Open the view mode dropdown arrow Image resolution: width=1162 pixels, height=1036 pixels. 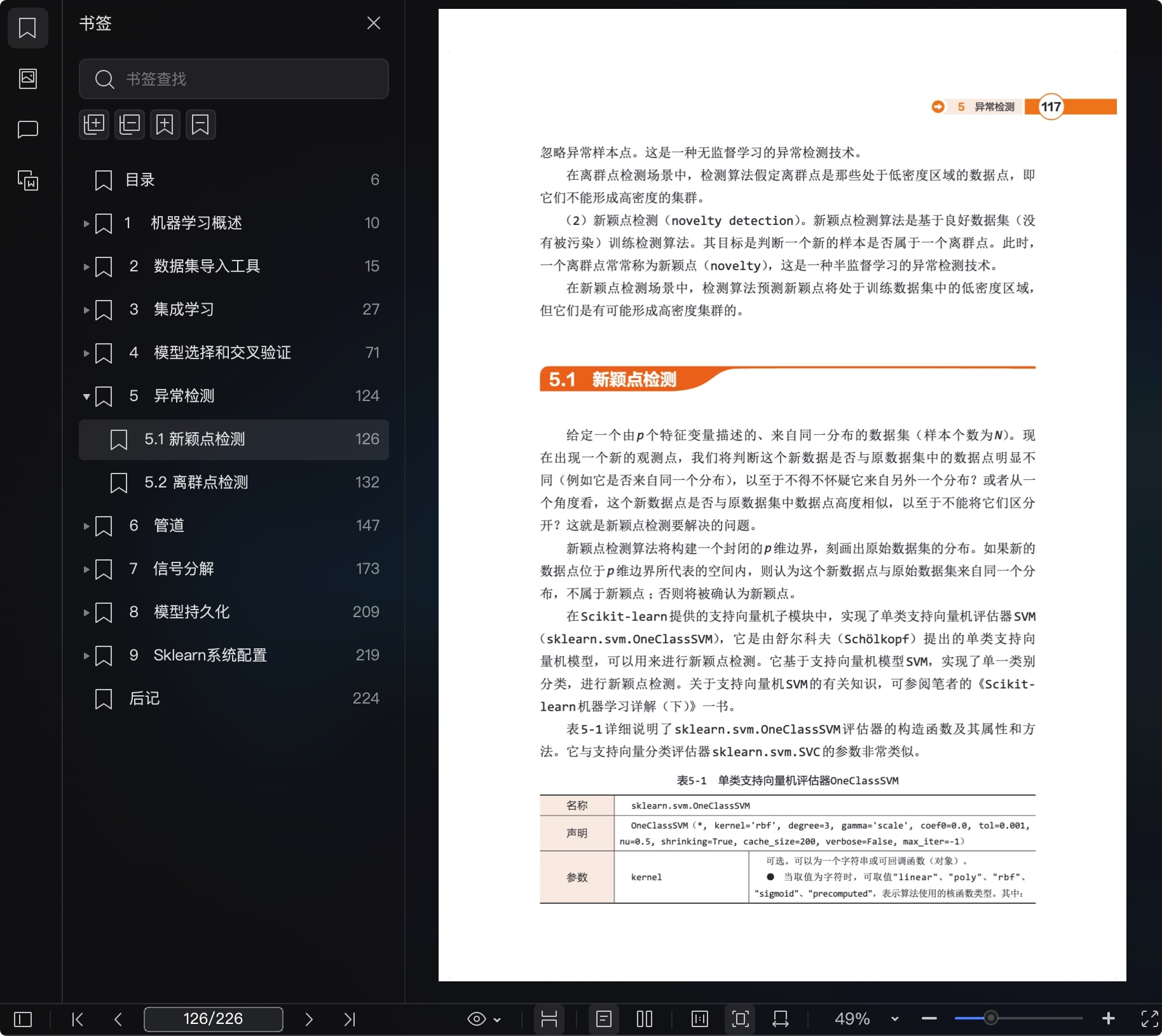[x=497, y=1020]
